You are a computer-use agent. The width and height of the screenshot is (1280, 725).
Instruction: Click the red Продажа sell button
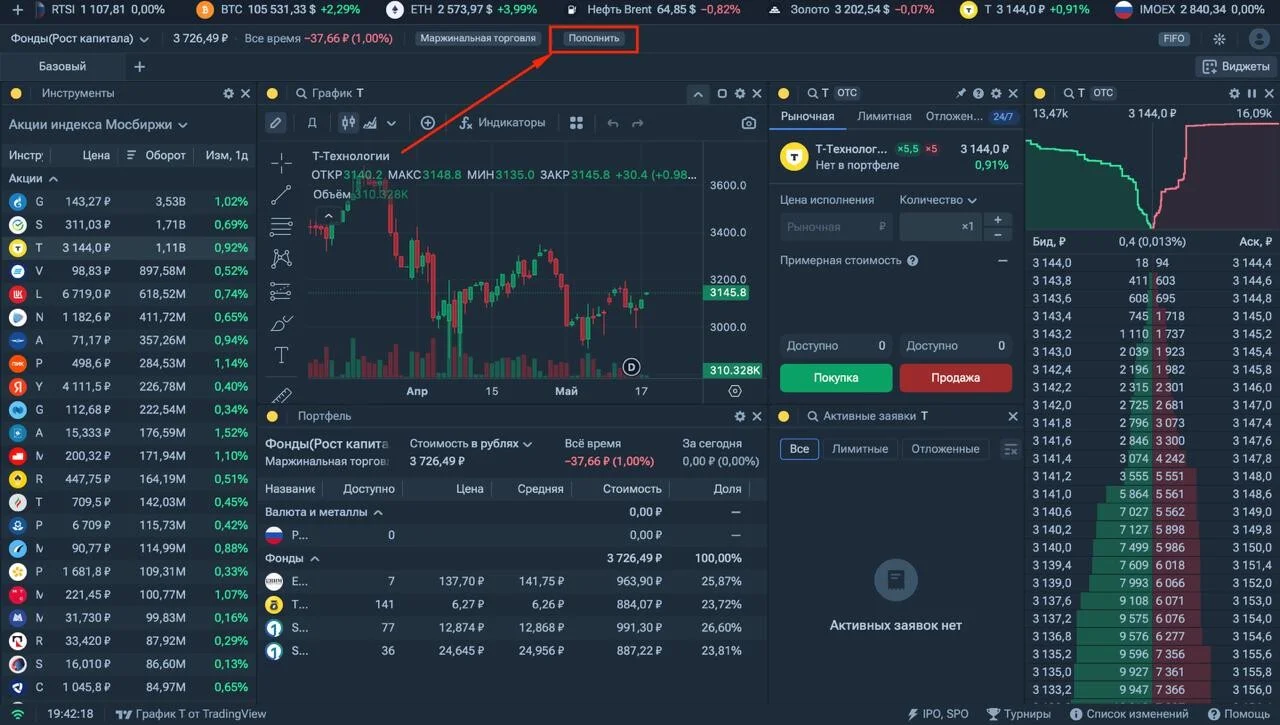tap(956, 378)
